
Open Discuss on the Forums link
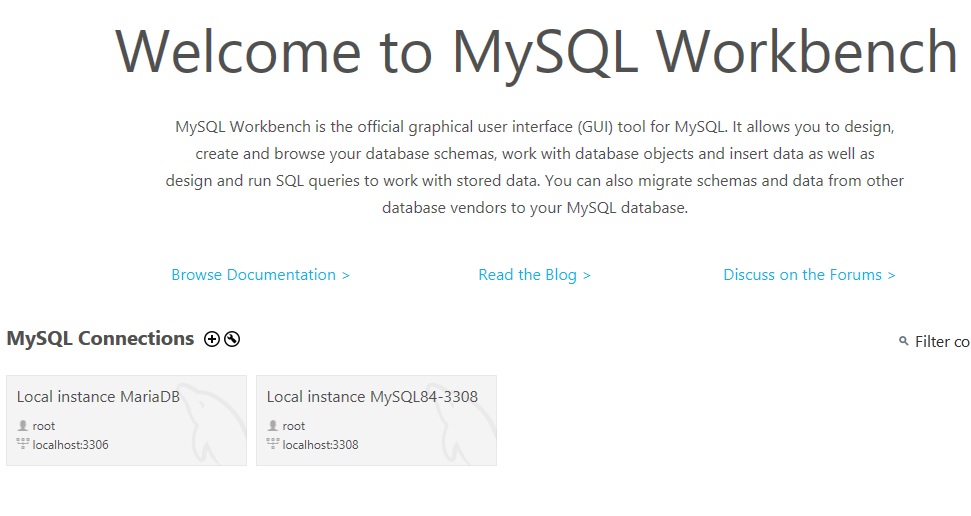point(809,274)
